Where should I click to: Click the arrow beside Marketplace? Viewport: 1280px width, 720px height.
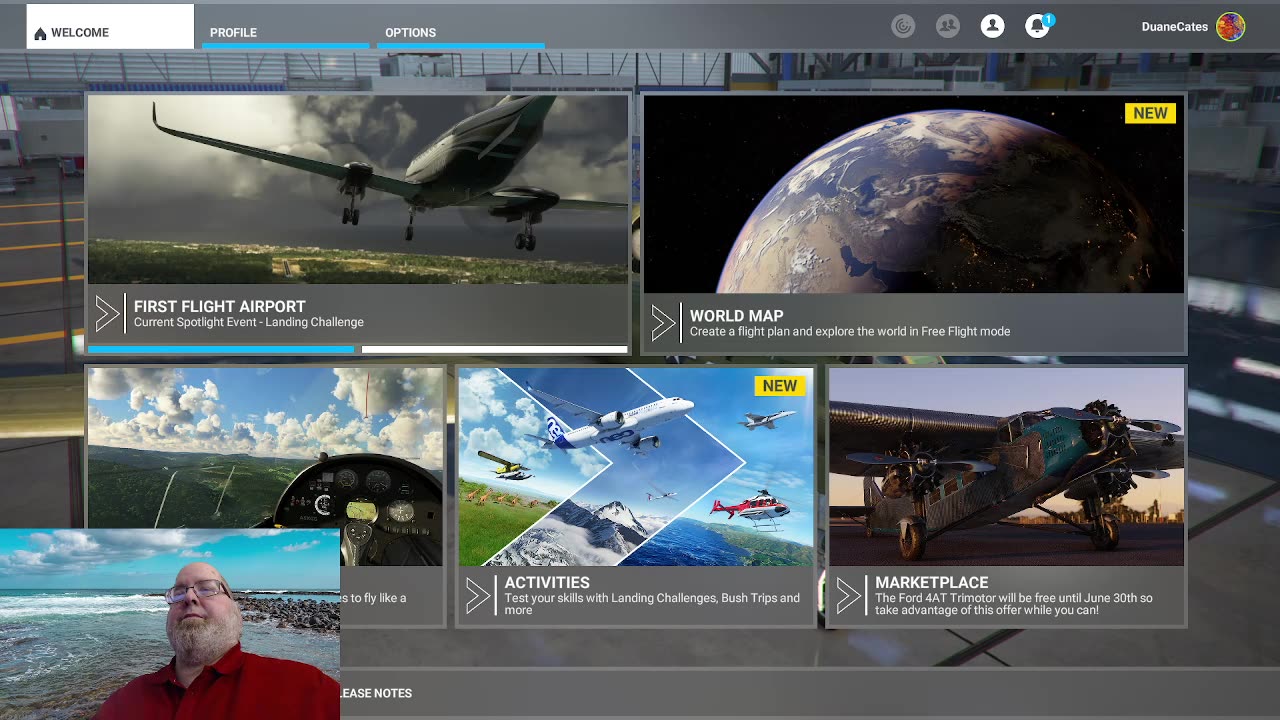(x=849, y=597)
